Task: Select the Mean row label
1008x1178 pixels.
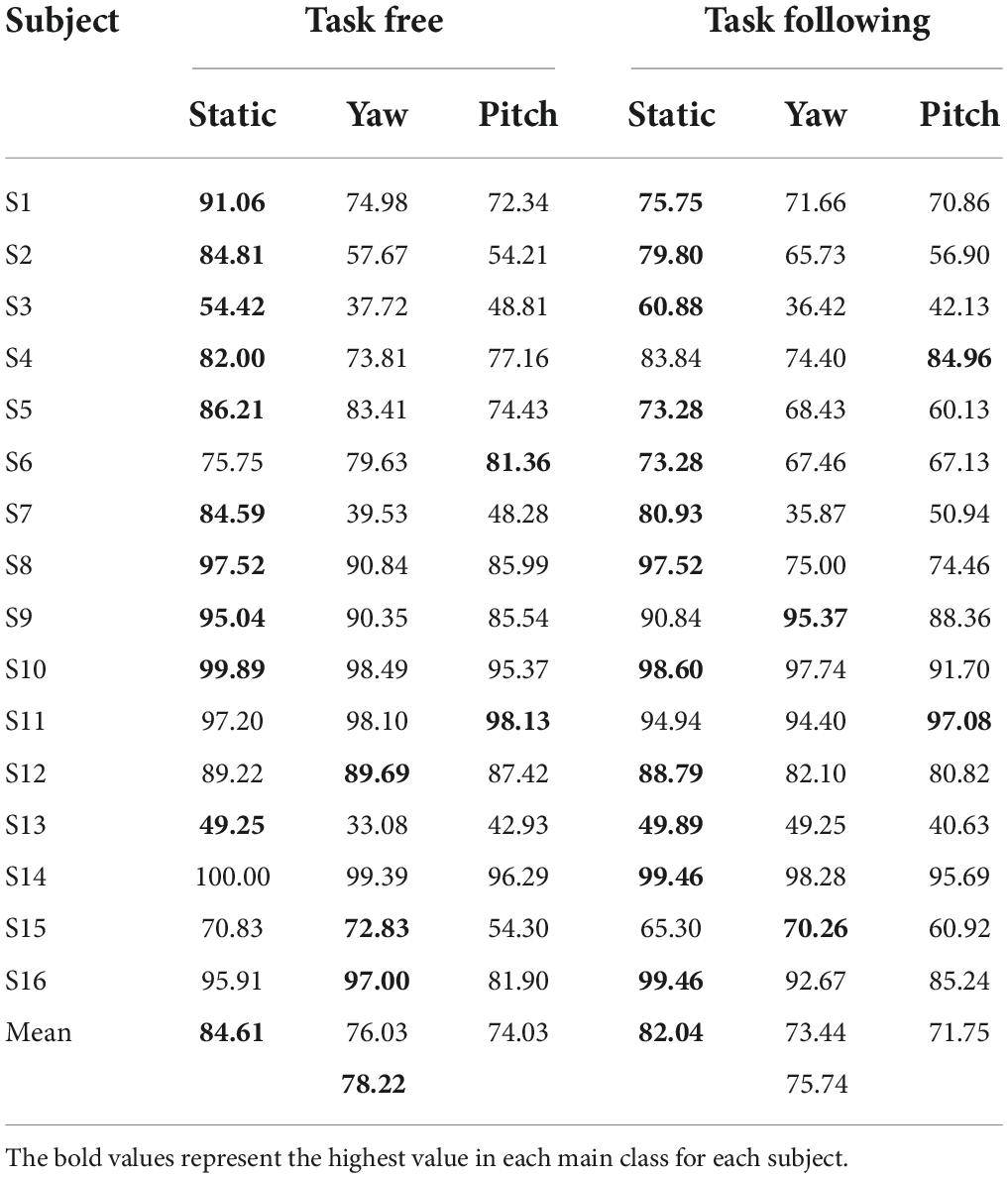Action: click(39, 1031)
